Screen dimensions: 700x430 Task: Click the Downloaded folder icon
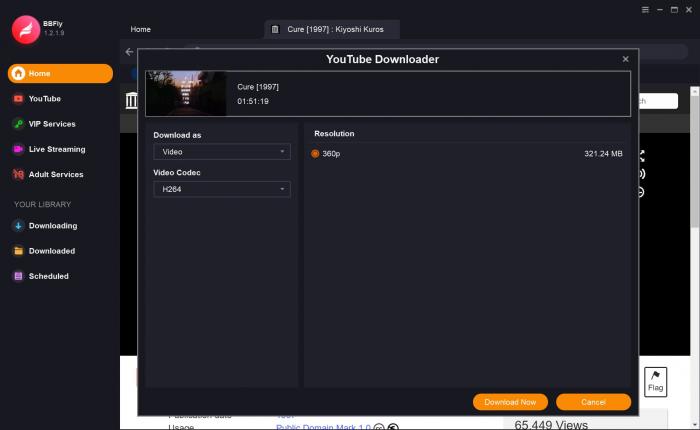(18, 251)
